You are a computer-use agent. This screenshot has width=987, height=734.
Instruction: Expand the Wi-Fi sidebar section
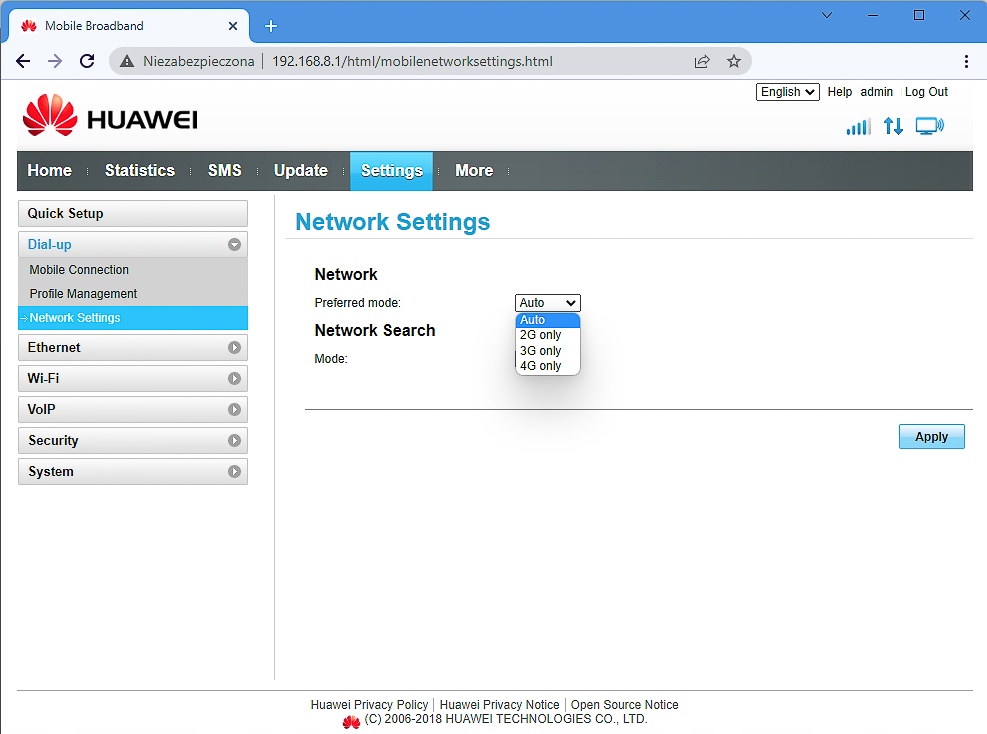click(x=132, y=378)
